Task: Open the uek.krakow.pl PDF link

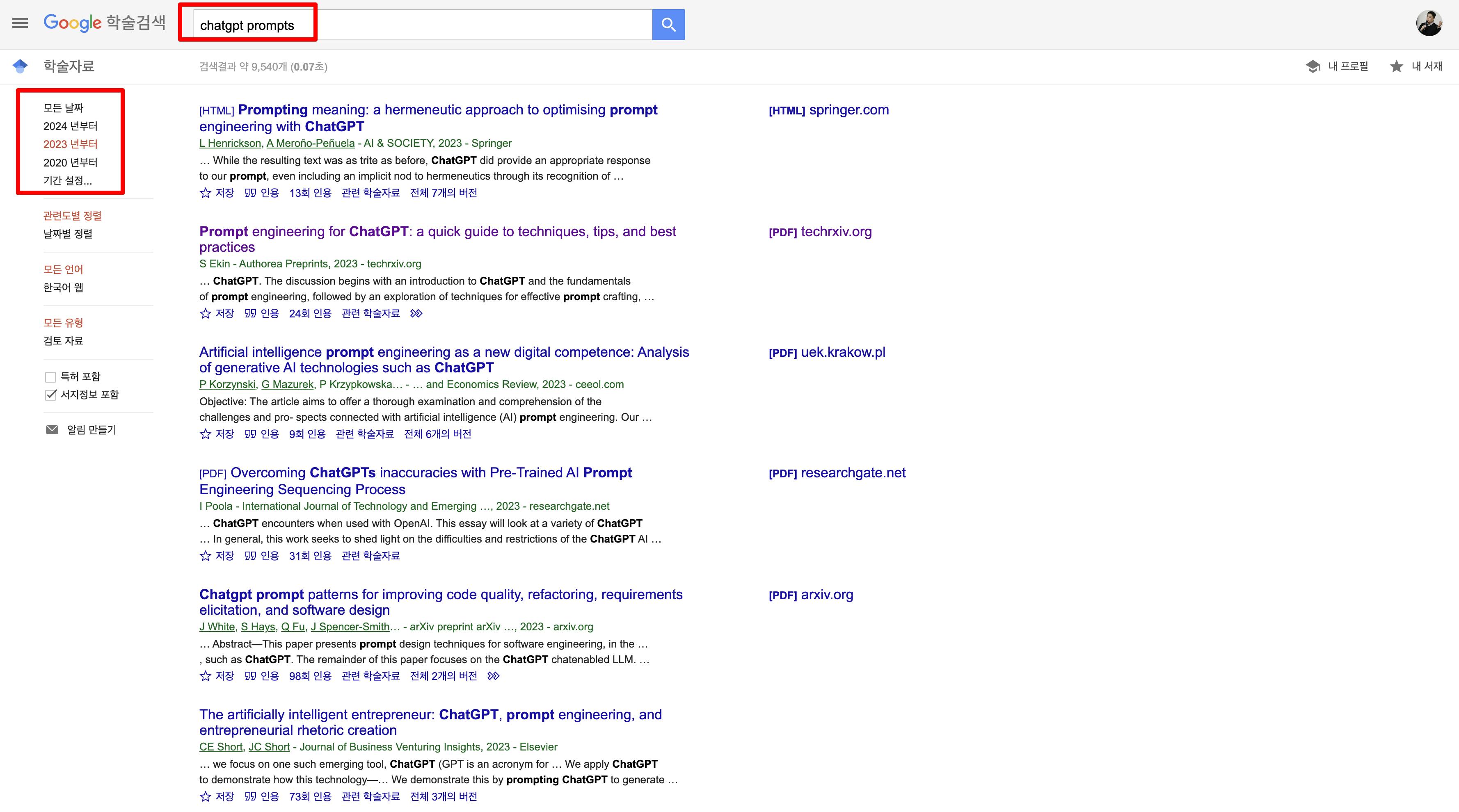Action: [827, 352]
